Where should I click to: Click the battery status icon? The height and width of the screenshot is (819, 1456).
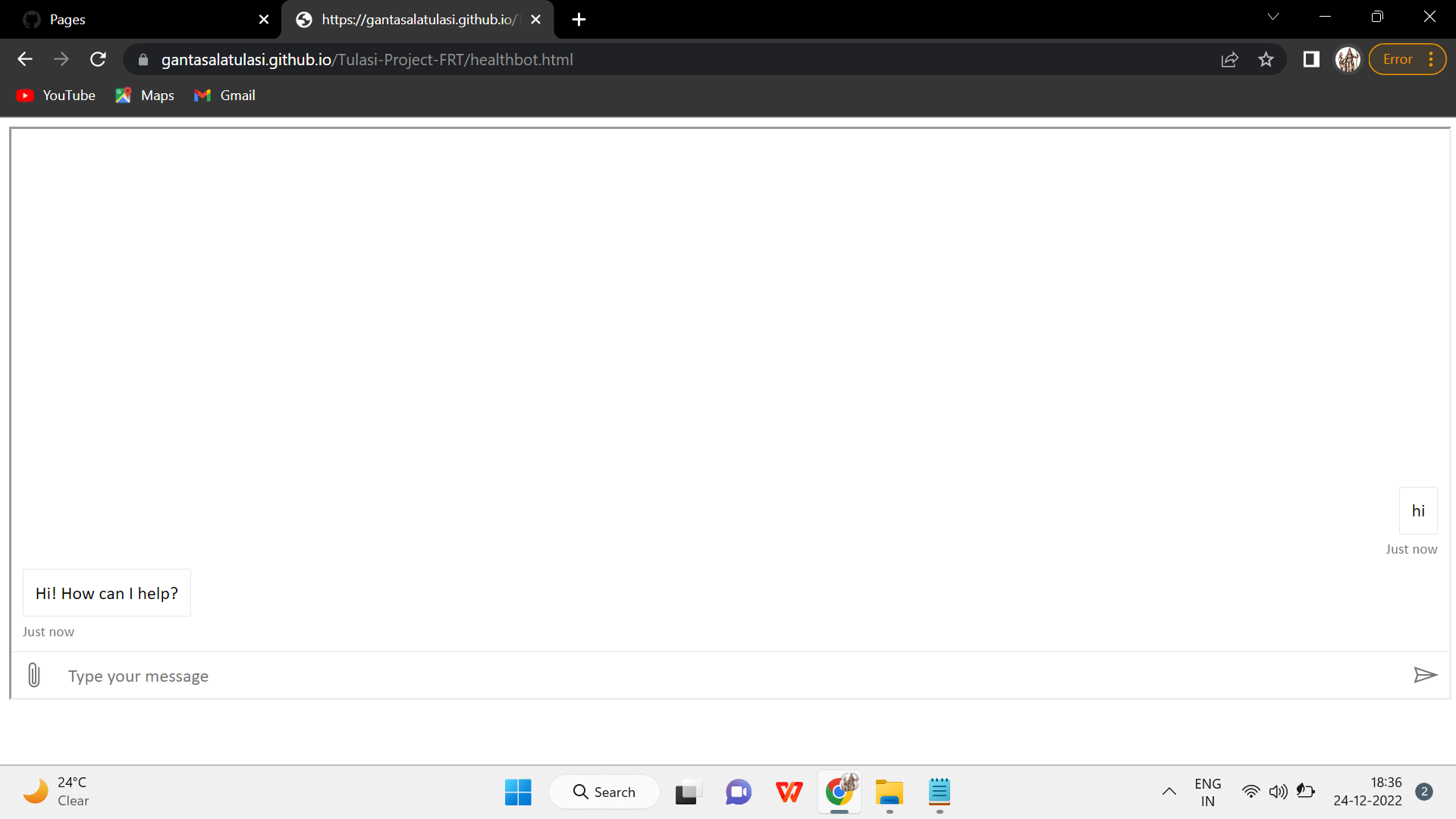click(1306, 792)
